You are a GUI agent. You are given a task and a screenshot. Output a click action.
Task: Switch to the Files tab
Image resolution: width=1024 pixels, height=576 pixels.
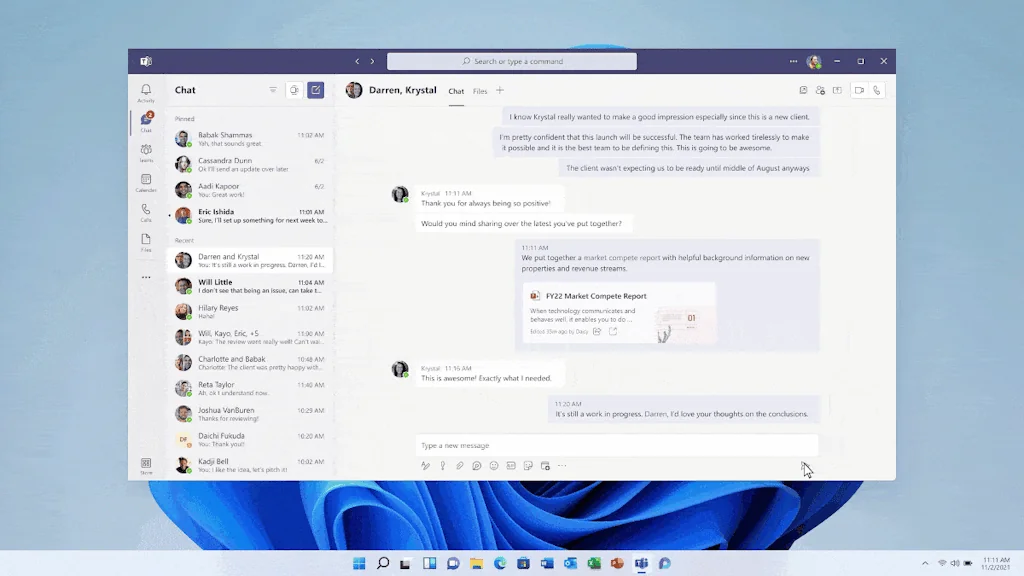pos(480,91)
